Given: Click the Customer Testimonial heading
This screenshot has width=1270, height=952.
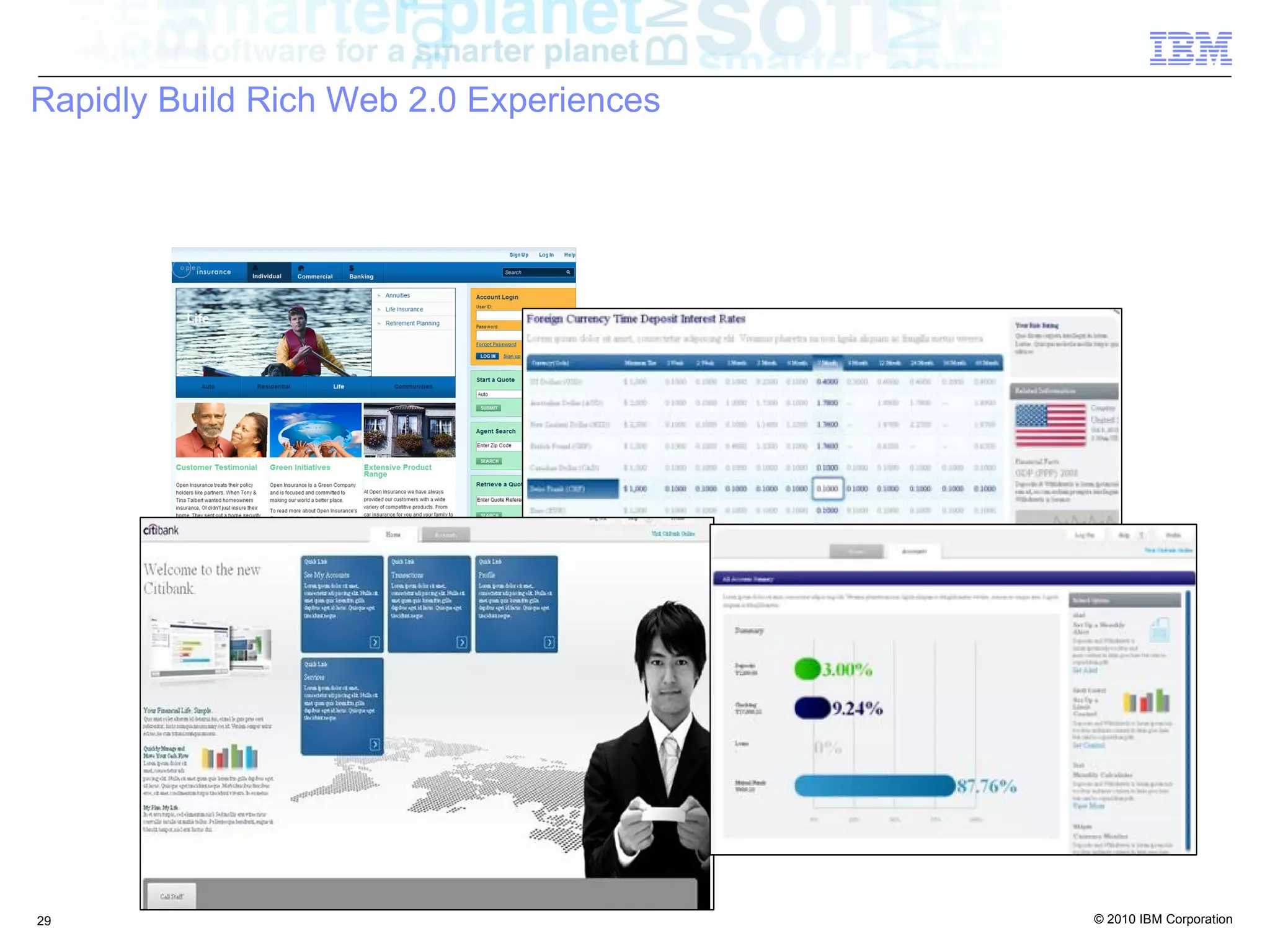Looking at the screenshot, I should click(216, 468).
